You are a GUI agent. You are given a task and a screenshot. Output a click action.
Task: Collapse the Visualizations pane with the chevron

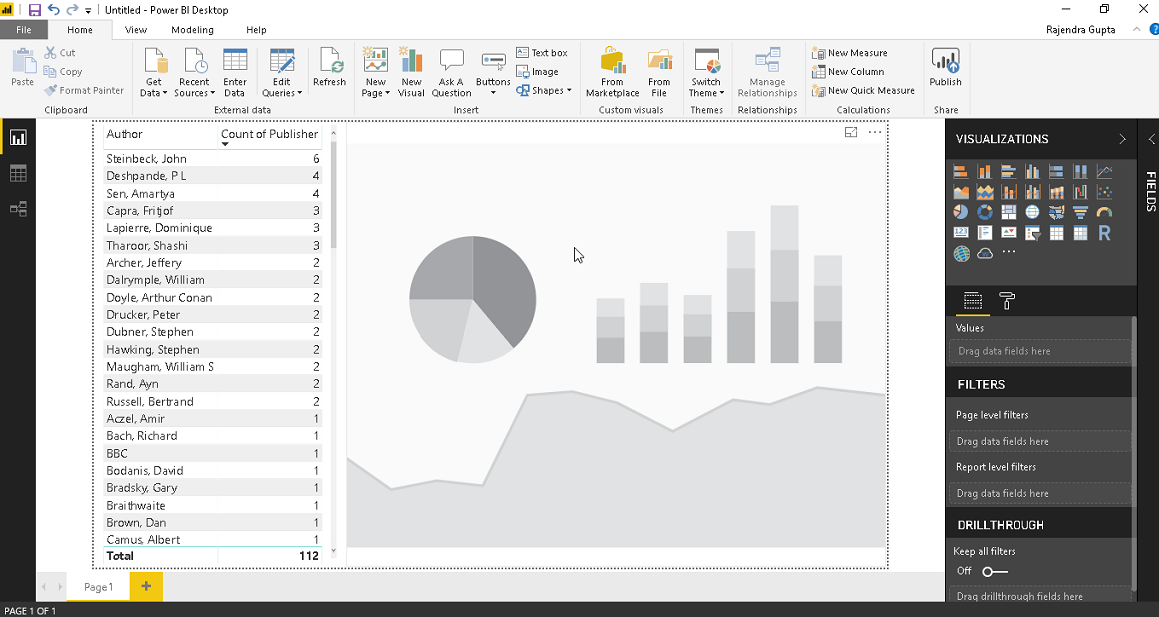pyautogui.click(x=1122, y=139)
